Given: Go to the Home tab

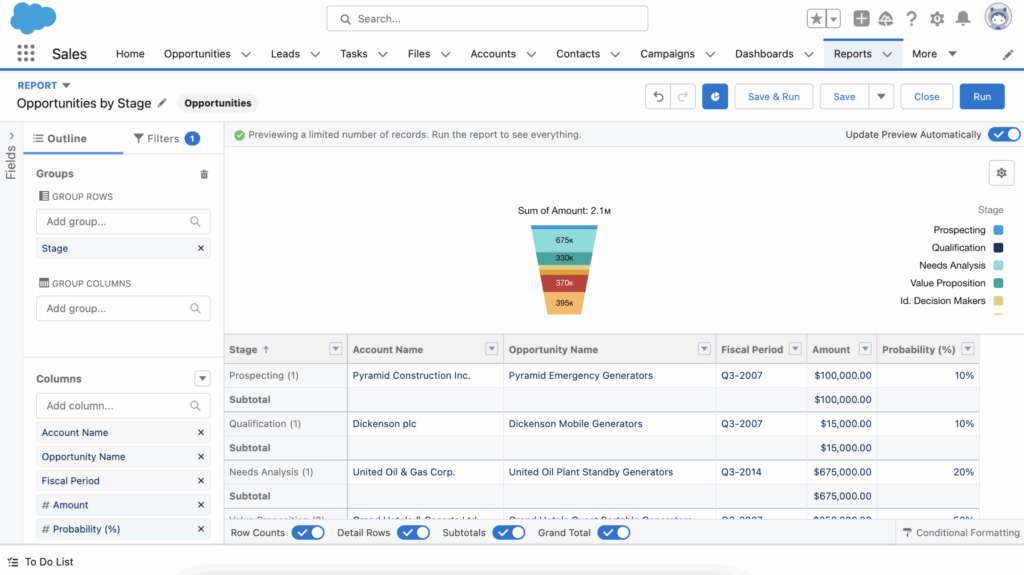Looking at the screenshot, I should (x=130, y=54).
